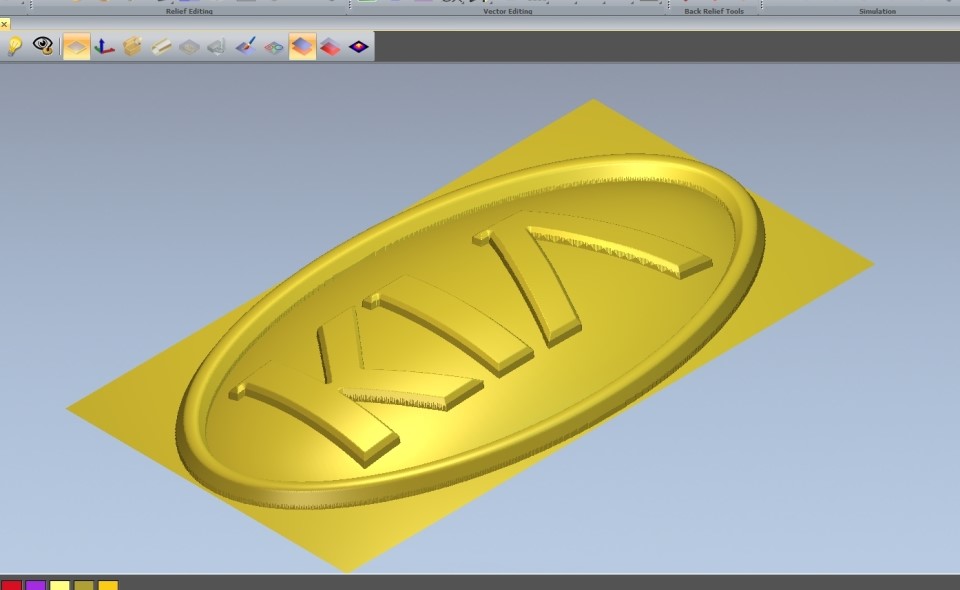The height and width of the screenshot is (590, 960).
Task: Click the grey relief with down-arrow icon
Action: click(x=217, y=47)
